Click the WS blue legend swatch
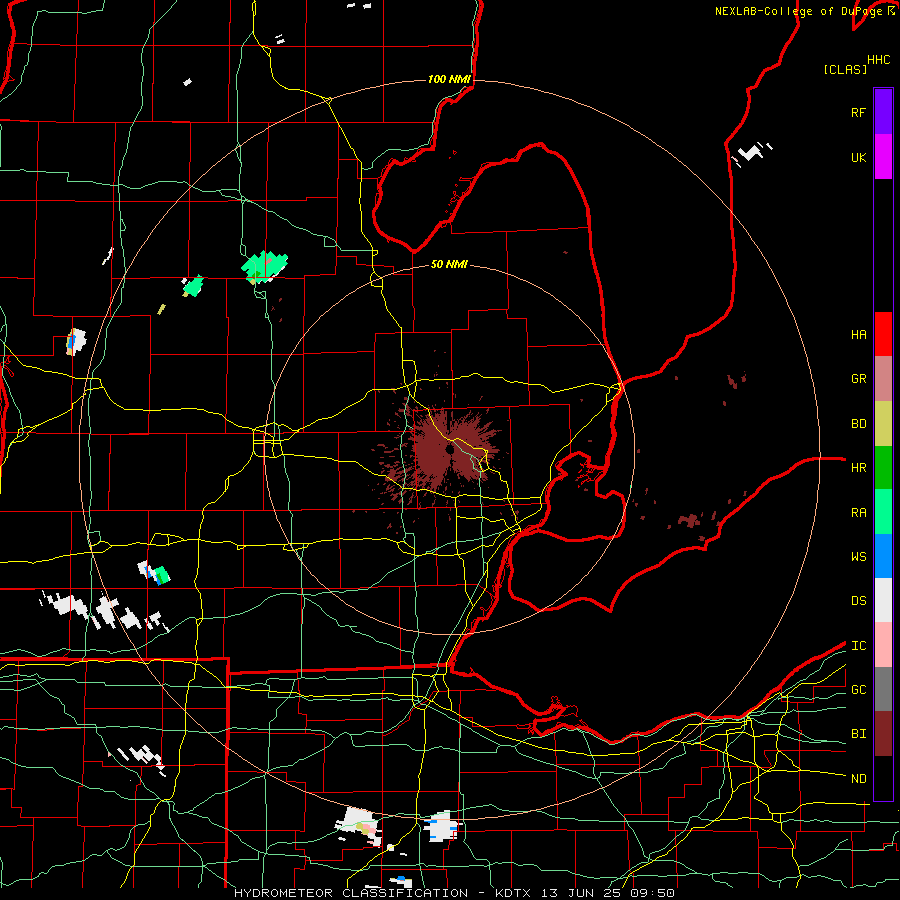Image resolution: width=900 pixels, height=900 pixels. pyautogui.click(x=883, y=556)
